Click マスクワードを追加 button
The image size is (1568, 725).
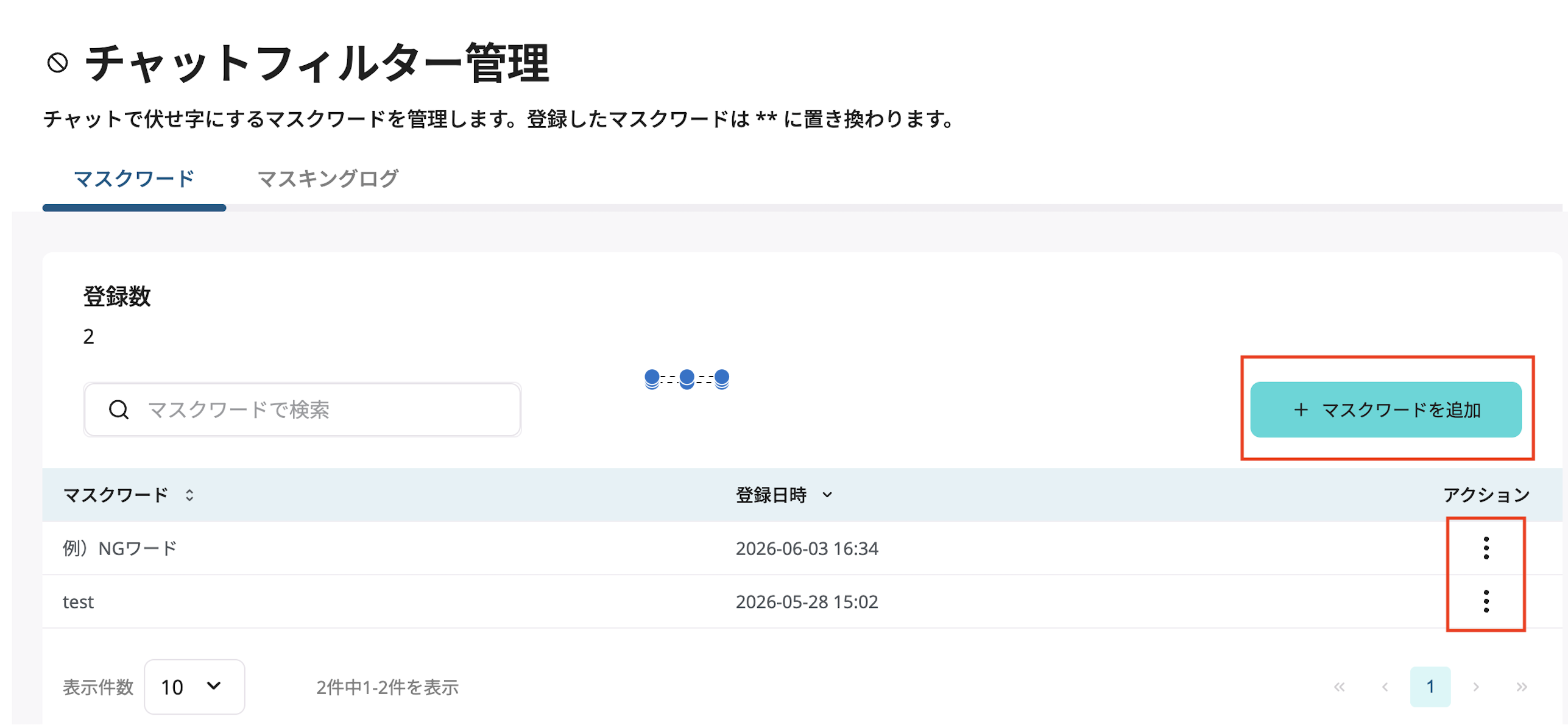pyautogui.click(x=1385, y=409)
